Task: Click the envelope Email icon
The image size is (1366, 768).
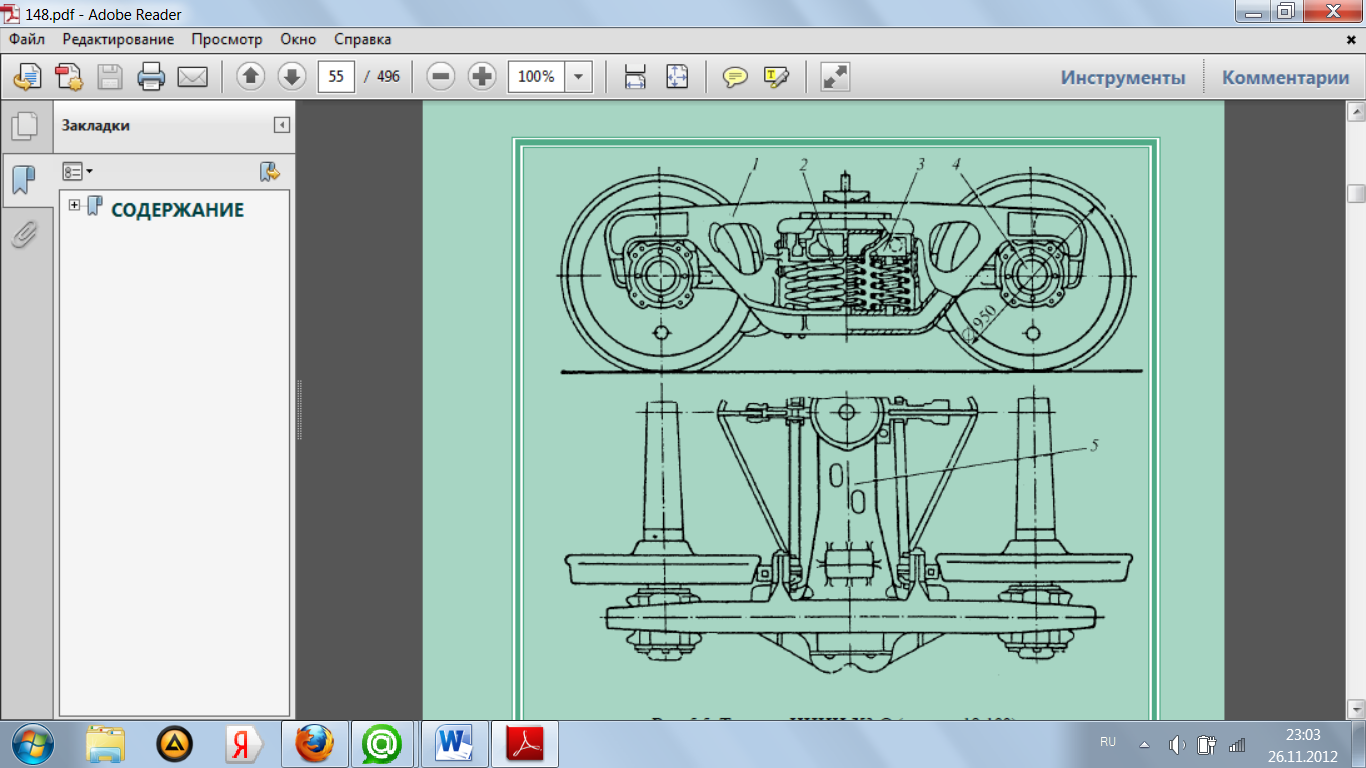Action: [x=192, y=77]
